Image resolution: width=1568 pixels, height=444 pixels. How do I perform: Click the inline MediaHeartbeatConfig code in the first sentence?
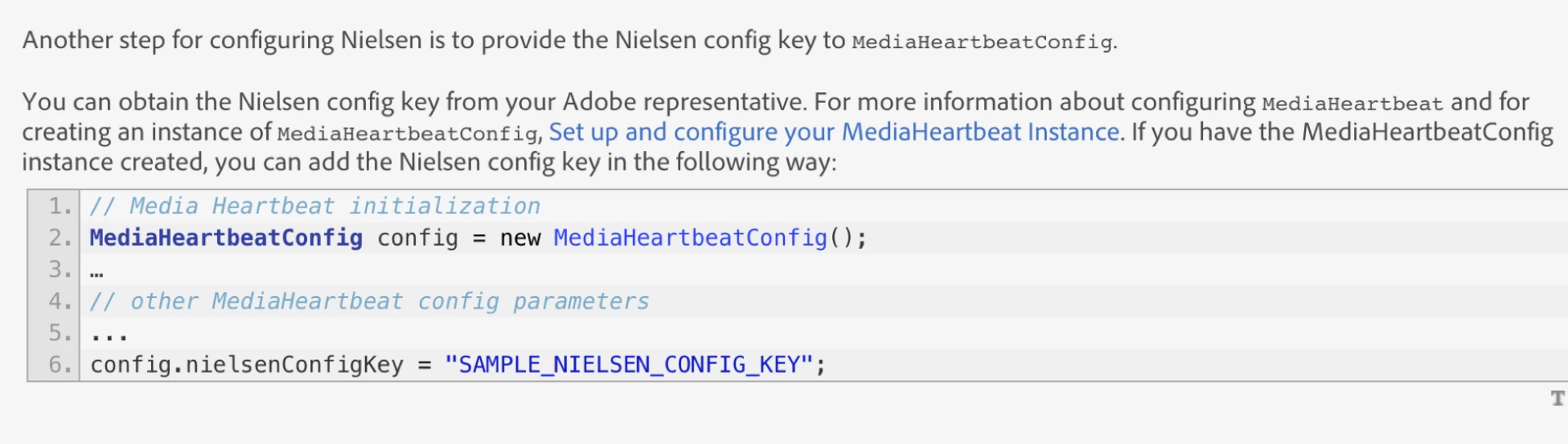point(982,42)
